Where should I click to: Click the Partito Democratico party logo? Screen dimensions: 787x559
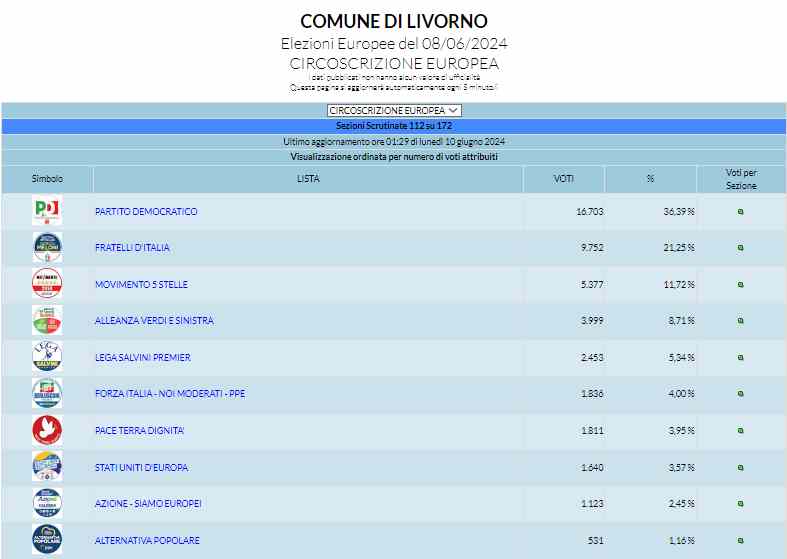point(47,211)
